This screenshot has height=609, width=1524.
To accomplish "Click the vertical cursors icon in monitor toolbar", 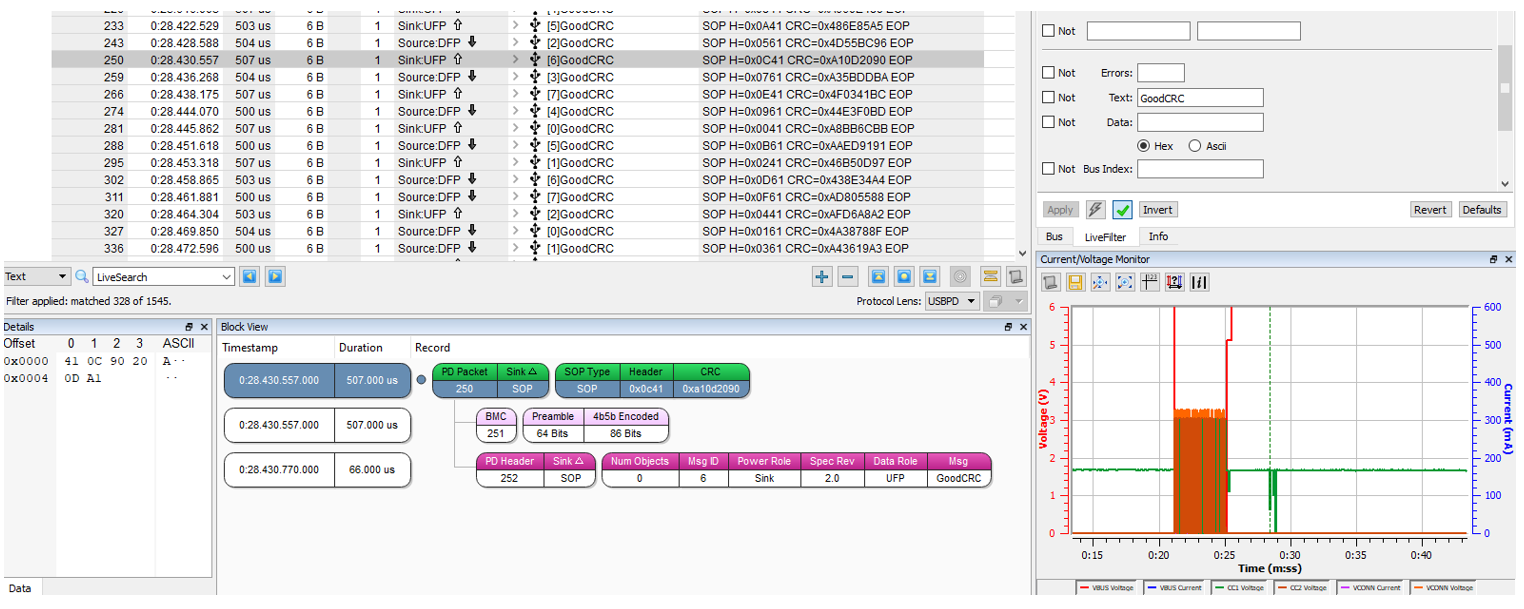I will pyautogui.click(x=1200, y=283).
